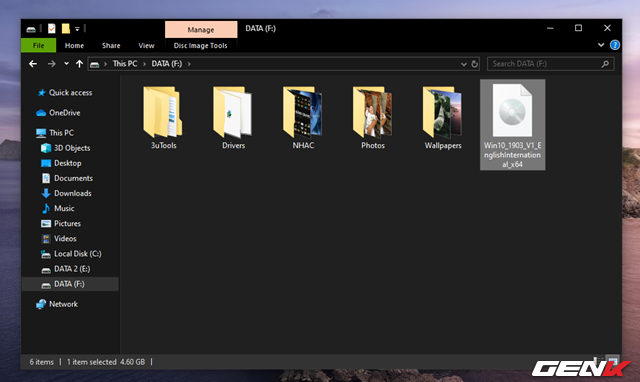The height and width of the screenshot is (382, 640).
Task: Click the New folder quick access icon
Action: tap(66, 29)
